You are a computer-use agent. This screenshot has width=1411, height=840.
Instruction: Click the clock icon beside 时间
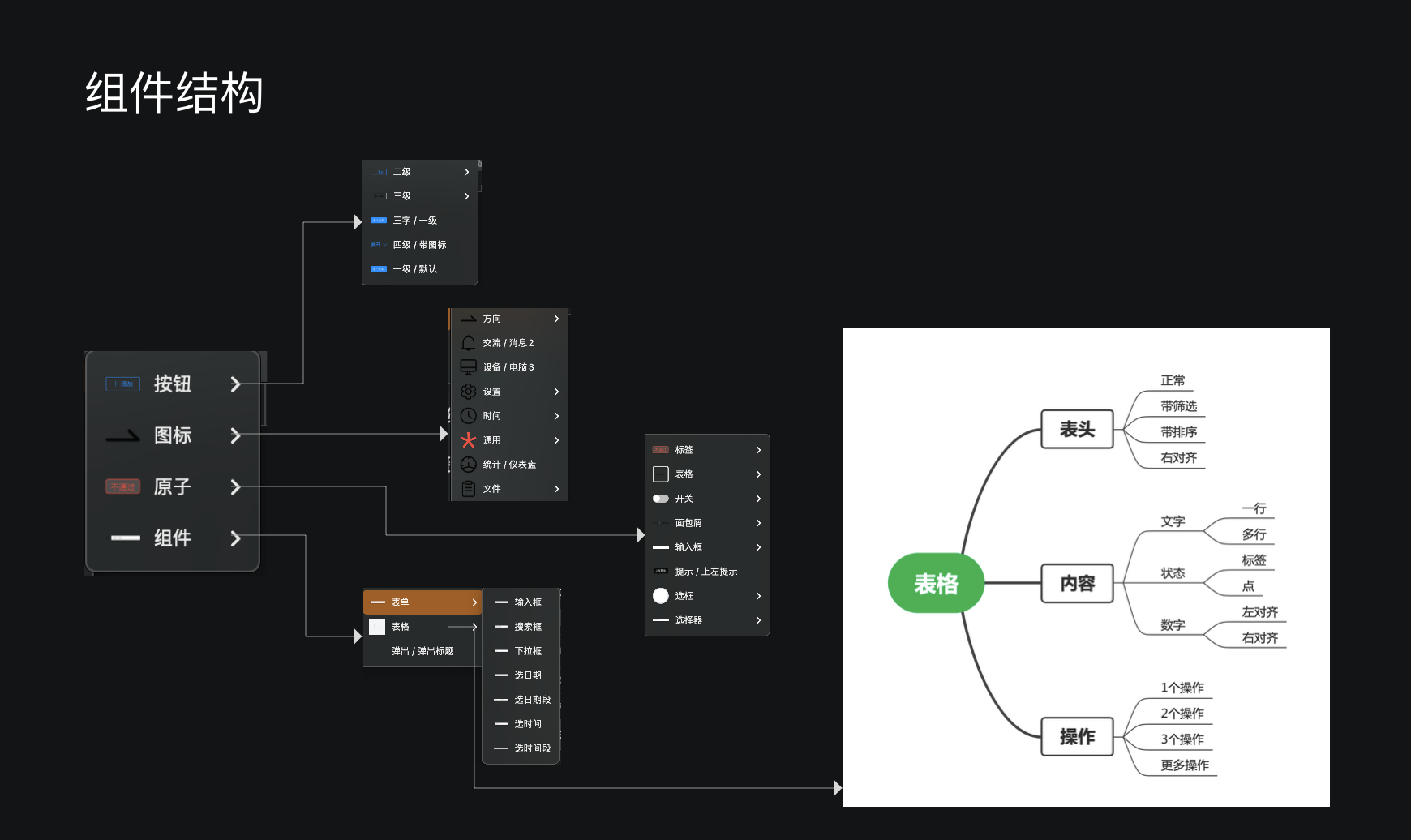pos(468,416)
